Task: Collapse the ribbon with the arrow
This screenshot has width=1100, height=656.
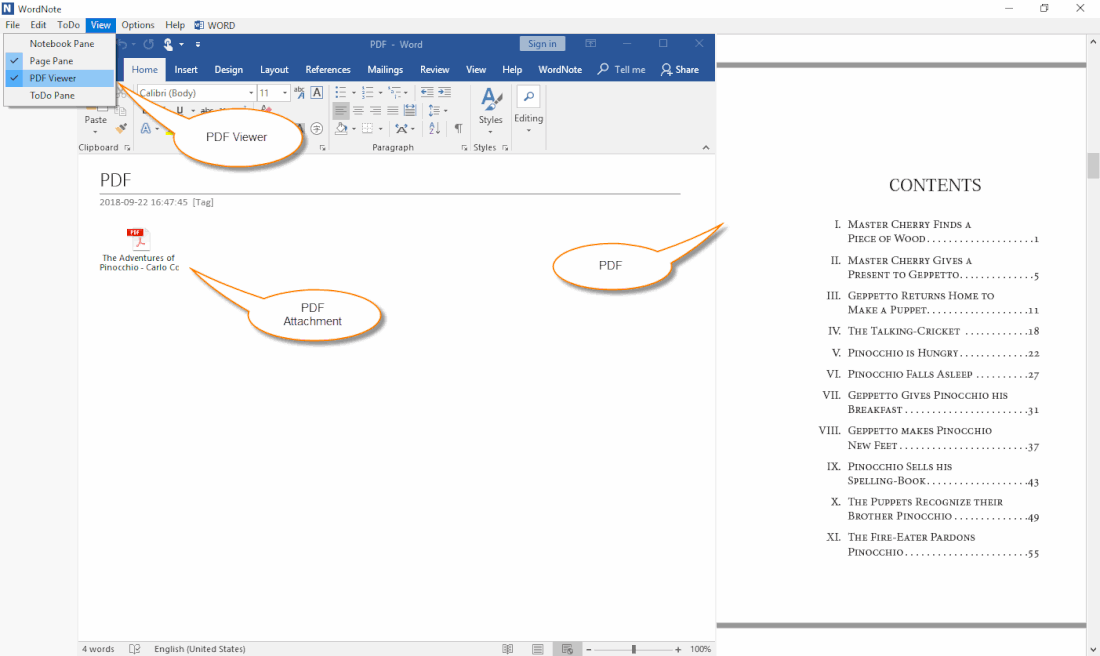Action: click(706, 147)
